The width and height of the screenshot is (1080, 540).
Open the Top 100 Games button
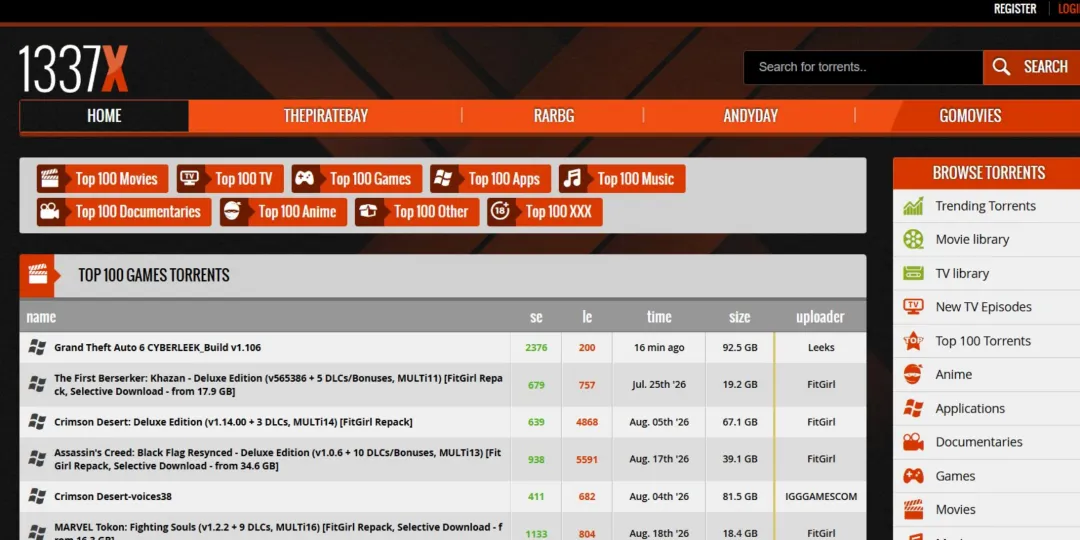[357, 178]
